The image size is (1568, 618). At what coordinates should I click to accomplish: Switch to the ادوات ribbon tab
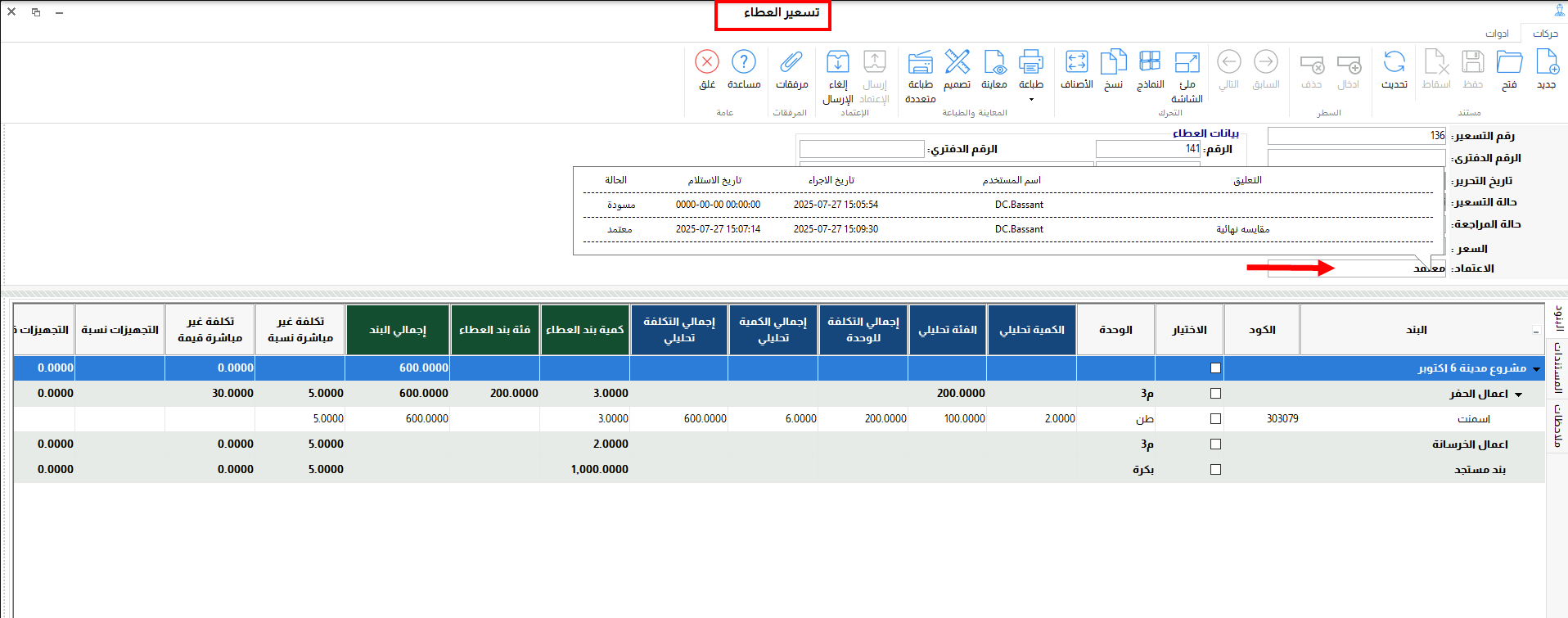[x=1497, y=34]
